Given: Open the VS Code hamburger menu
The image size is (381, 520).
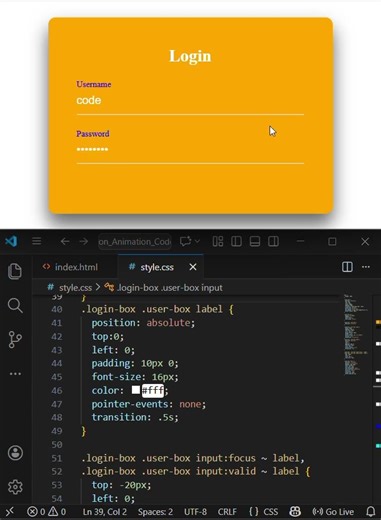Looking at the screenshot, I should [x=37, y=241].
